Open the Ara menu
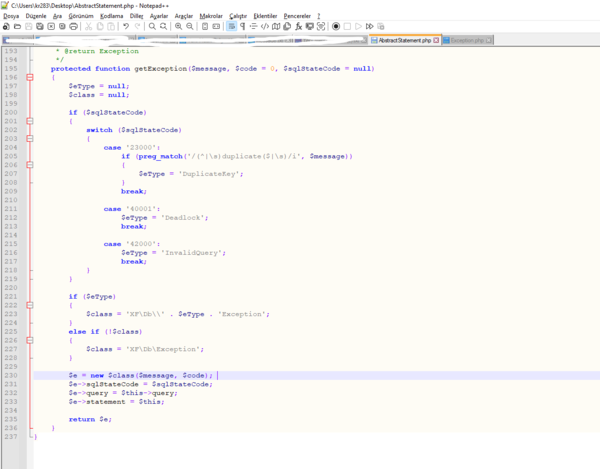 pos(57,16)
